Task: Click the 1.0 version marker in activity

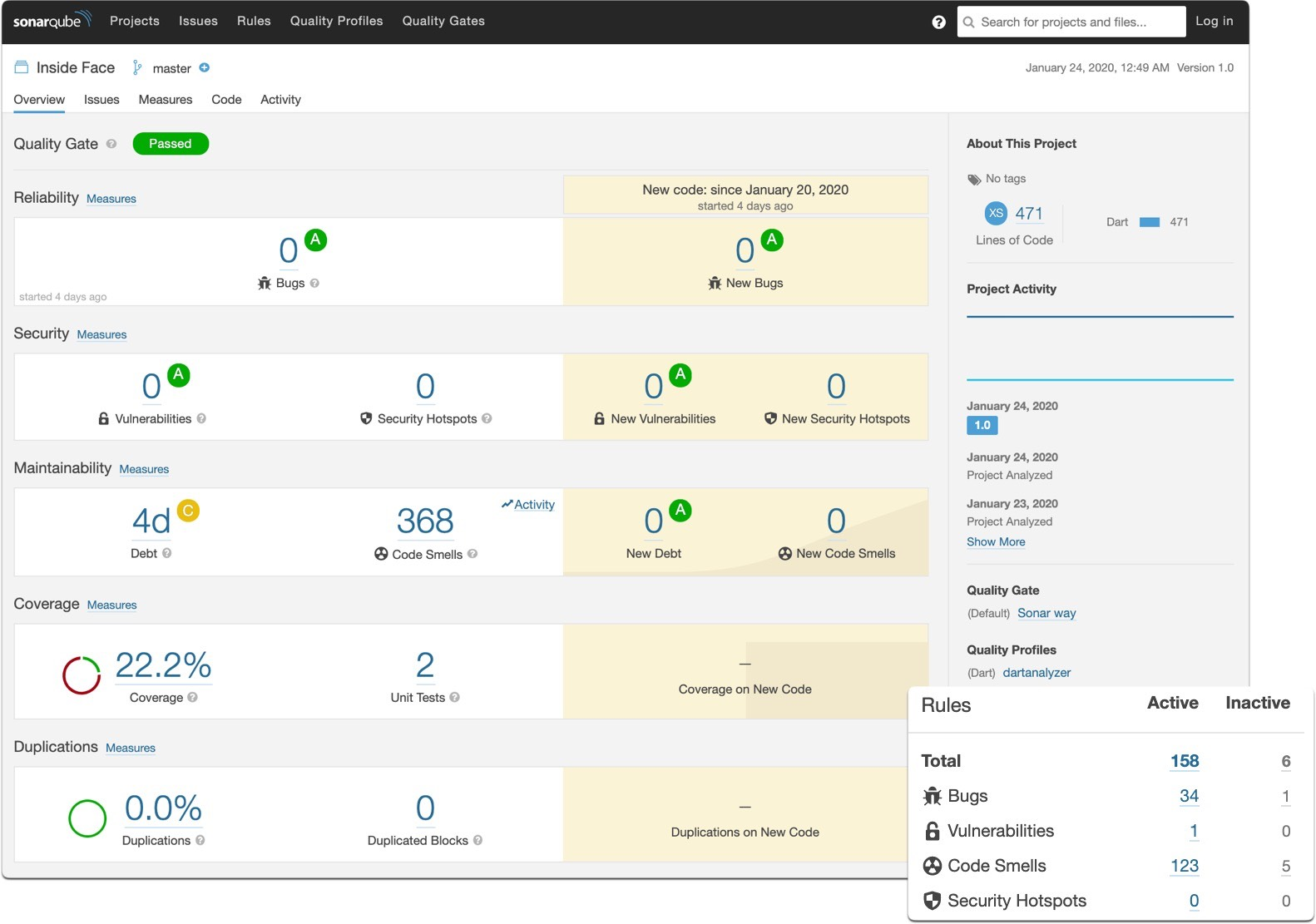Action: pos(982,425)
